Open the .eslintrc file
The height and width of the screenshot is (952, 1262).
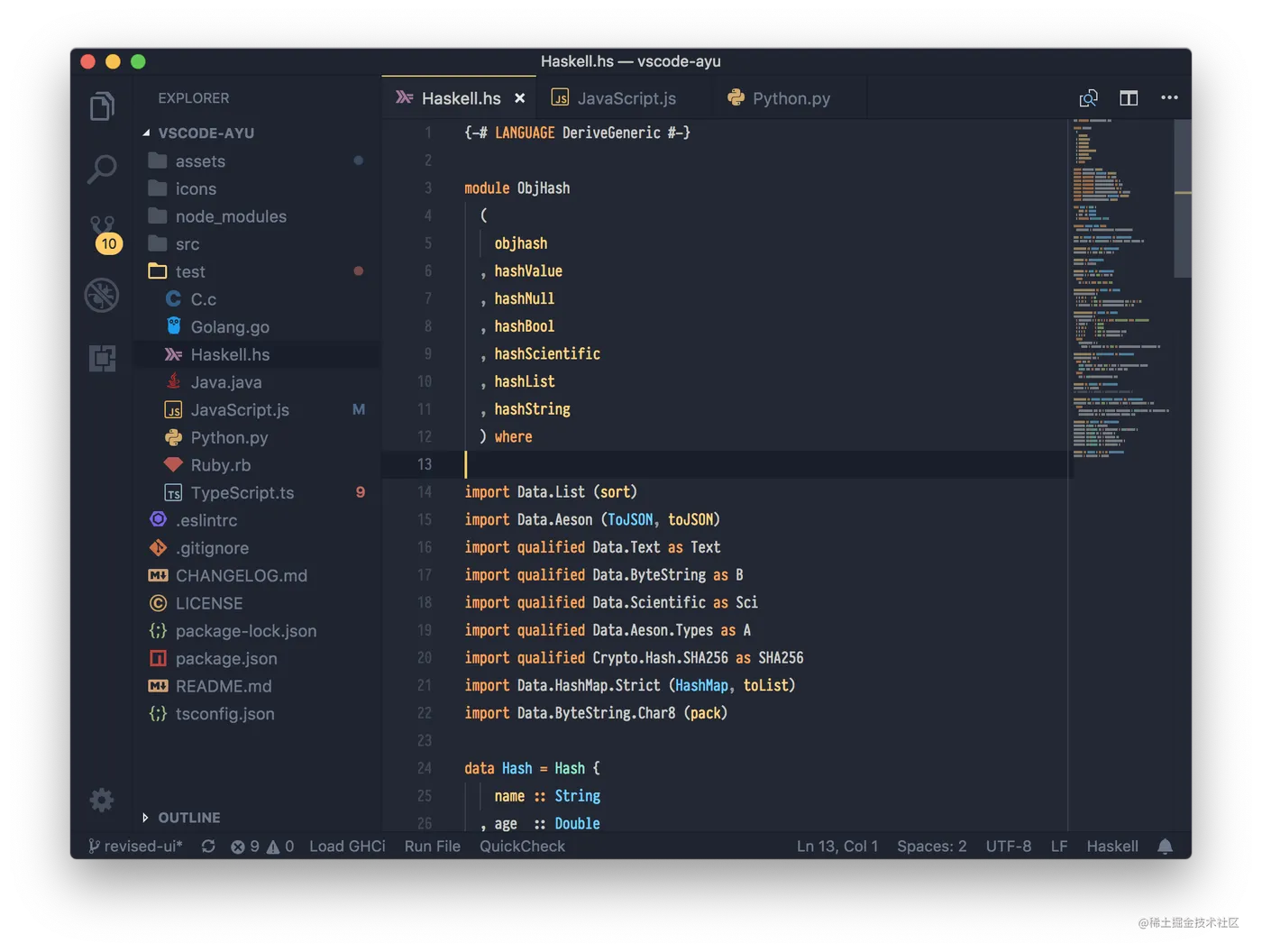coord(257,520)
